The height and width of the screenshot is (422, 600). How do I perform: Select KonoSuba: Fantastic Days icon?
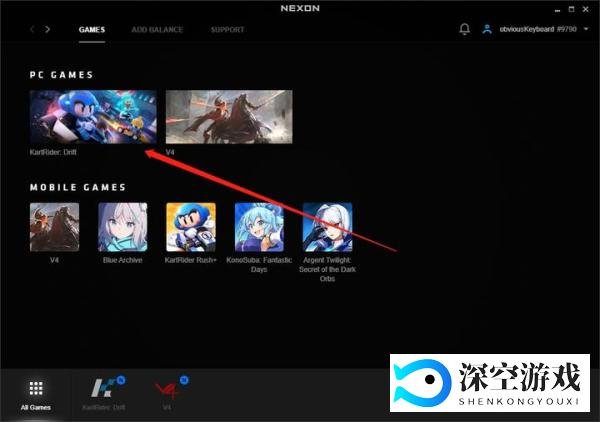(x=259, y=227)
